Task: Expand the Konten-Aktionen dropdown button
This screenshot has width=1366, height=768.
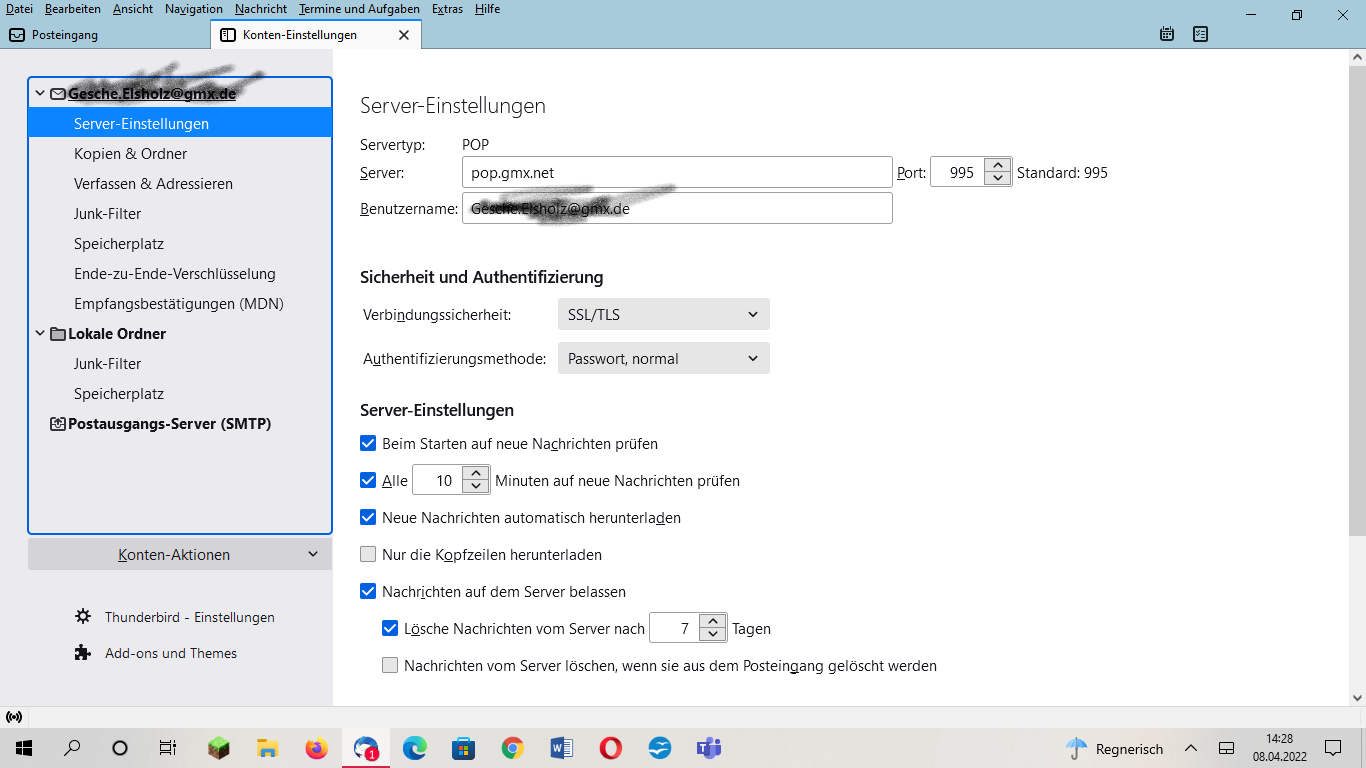Action: pos(180,555)
